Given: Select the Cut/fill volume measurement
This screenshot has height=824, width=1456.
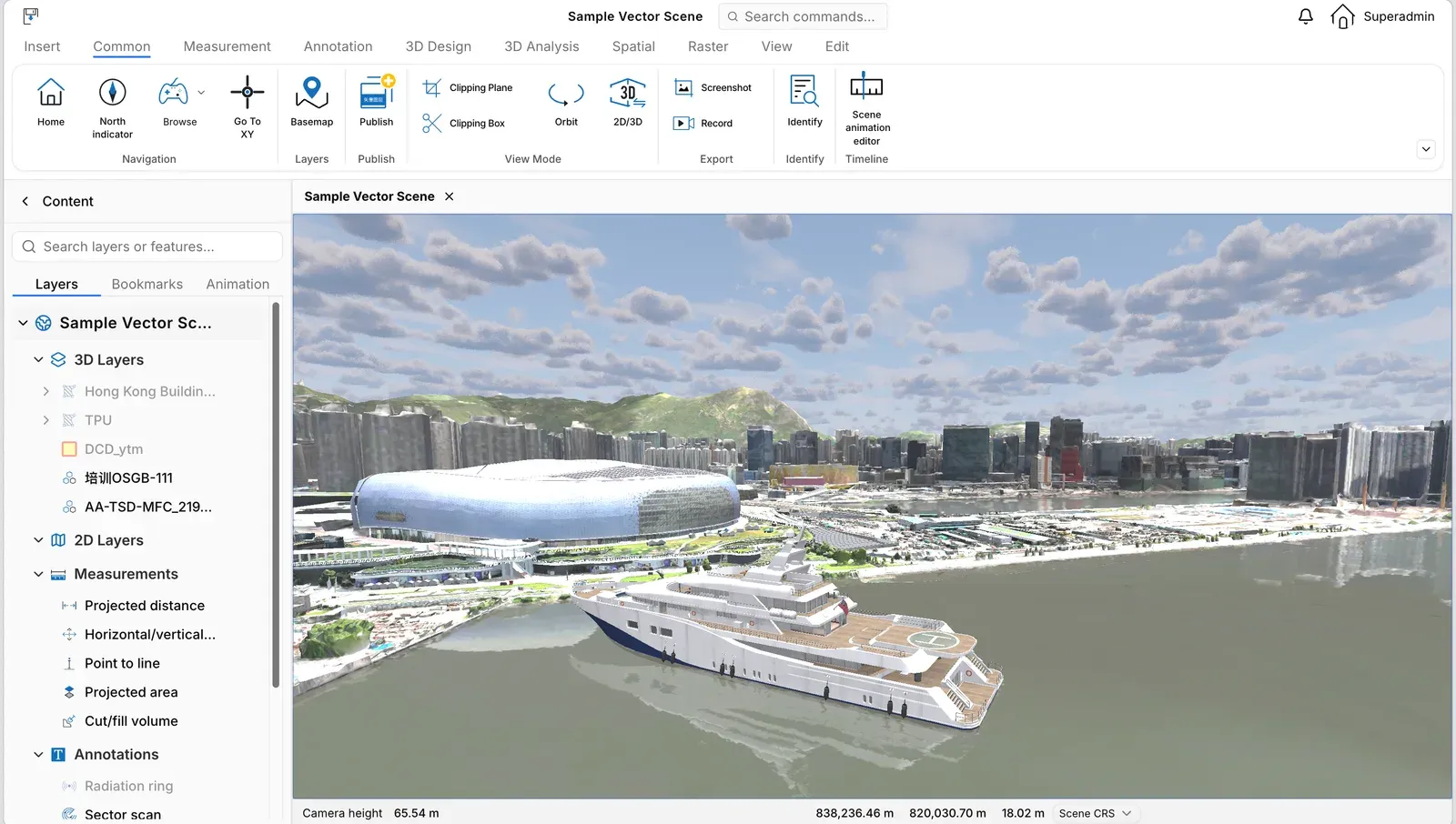Looking at the screenshot, I should click(x=131, y=721).
